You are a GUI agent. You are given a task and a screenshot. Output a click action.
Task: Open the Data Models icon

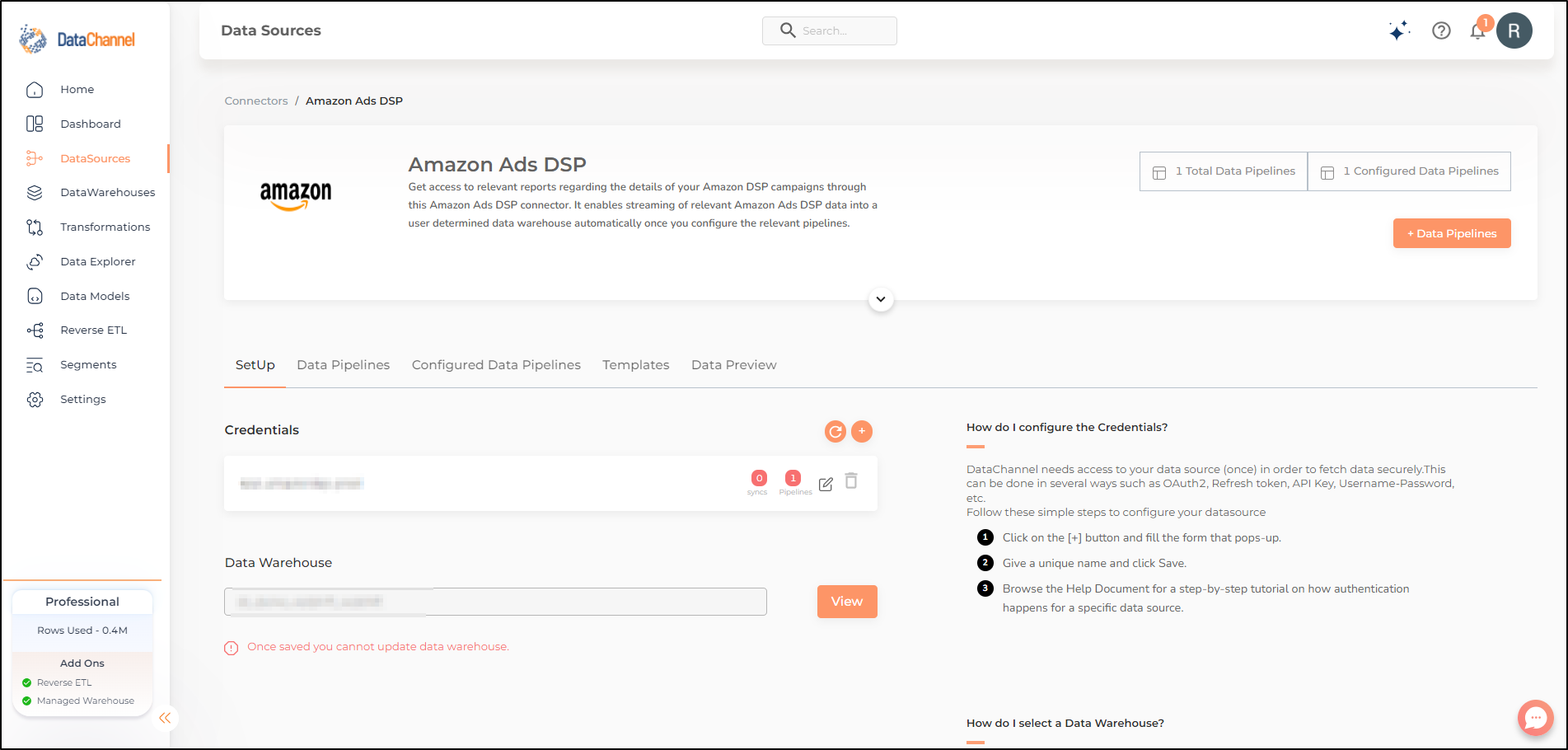[x=35, y=296]
